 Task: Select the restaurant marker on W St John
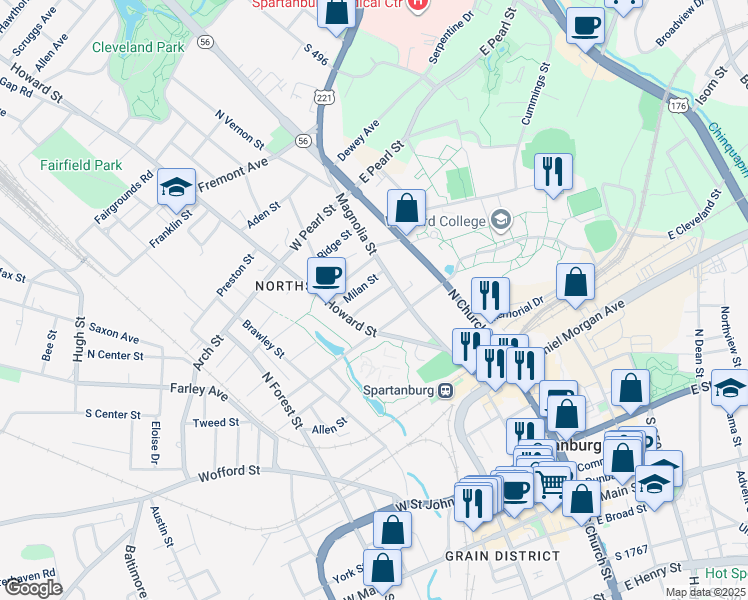coord(473,504)
